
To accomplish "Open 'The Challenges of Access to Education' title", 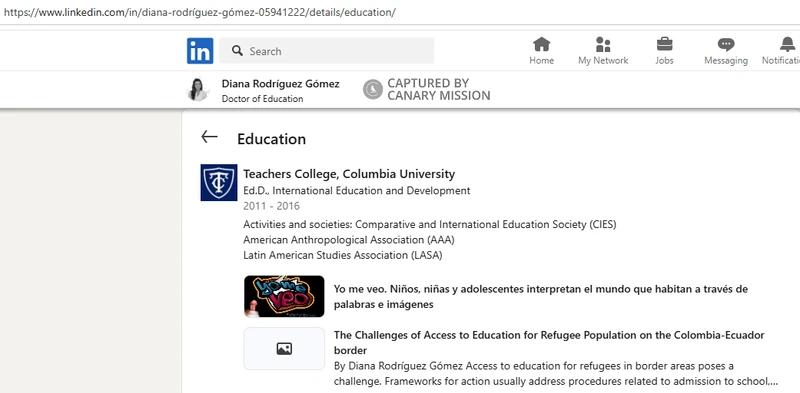I will tap(549, 342).
